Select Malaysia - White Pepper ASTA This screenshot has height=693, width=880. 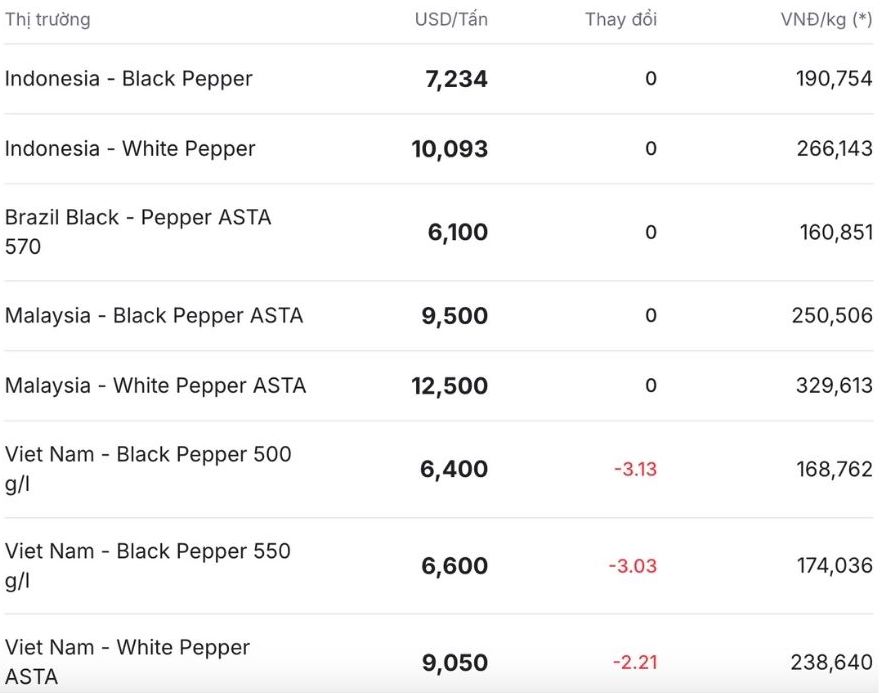(155, 386)
